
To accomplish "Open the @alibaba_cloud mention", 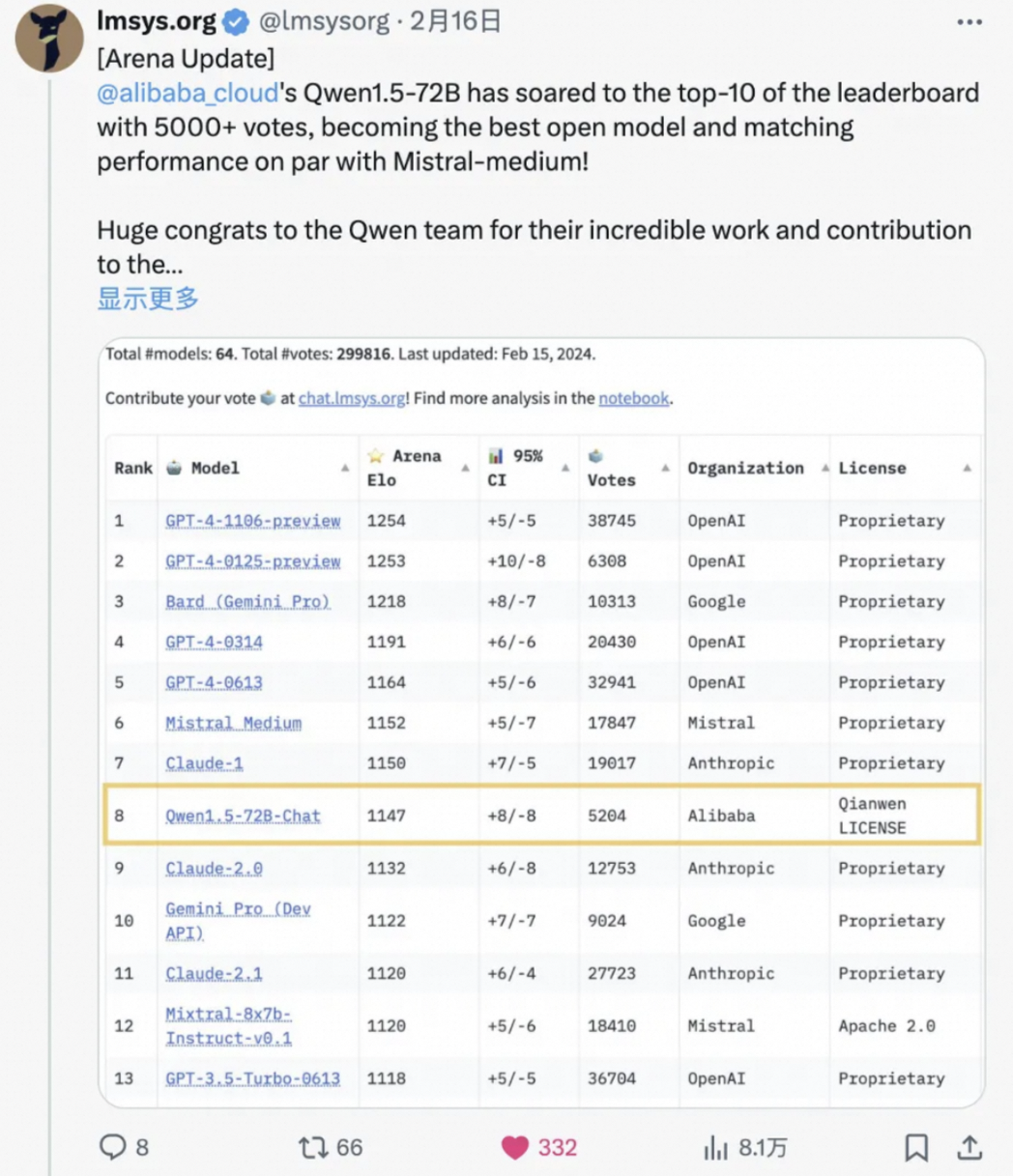I will 188,93.
